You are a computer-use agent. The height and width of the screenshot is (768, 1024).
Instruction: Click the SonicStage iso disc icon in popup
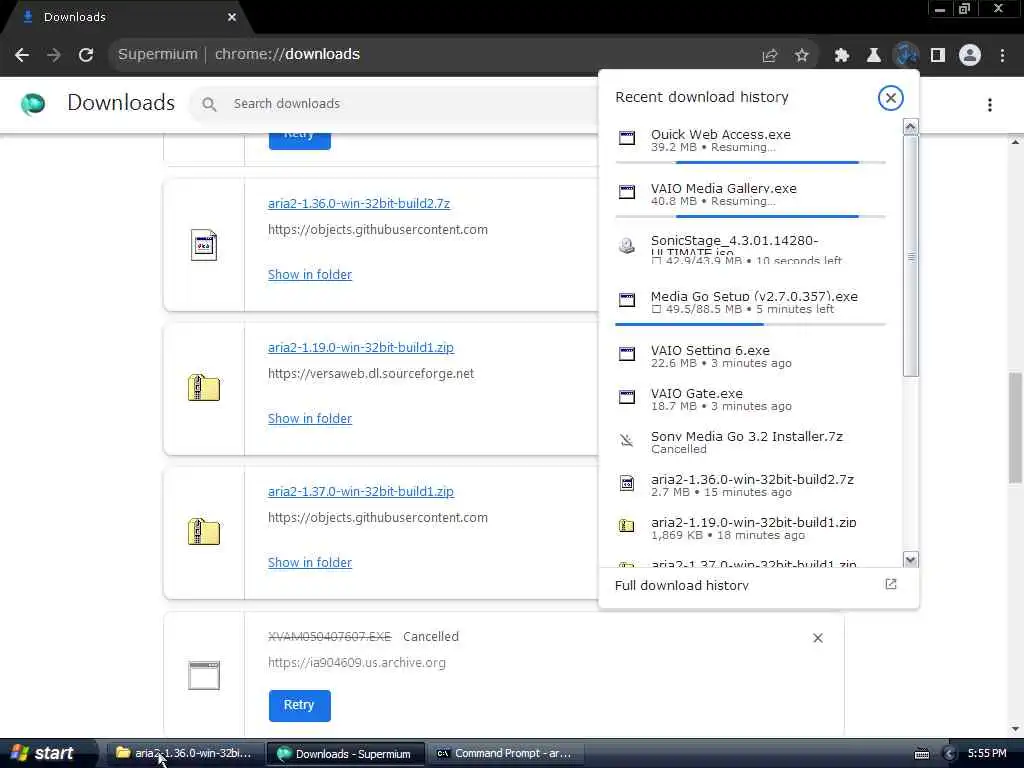627,246
